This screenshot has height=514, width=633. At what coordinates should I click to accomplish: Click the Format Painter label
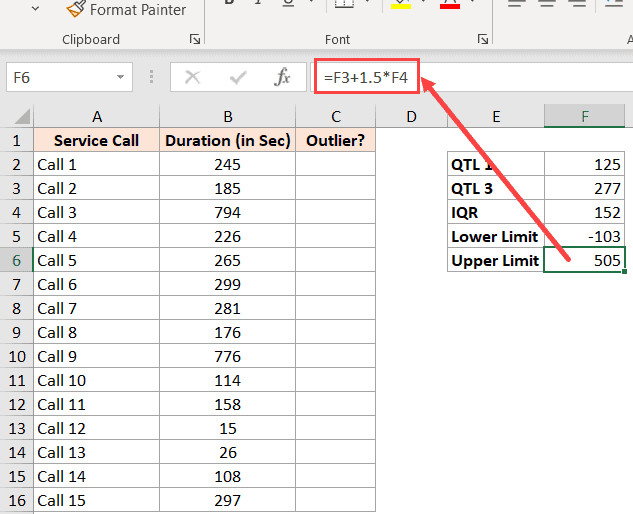click(138, 10)
